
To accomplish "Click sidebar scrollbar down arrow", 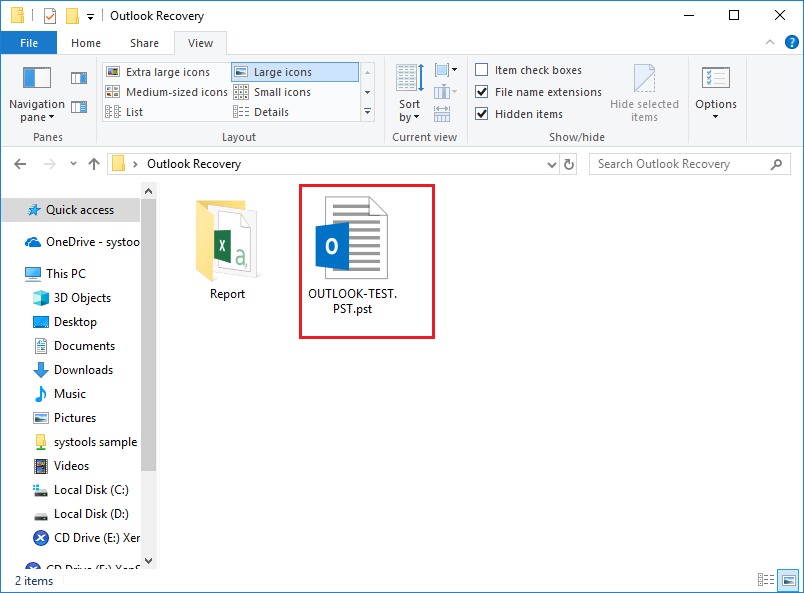I will click(x=149, y=561).
